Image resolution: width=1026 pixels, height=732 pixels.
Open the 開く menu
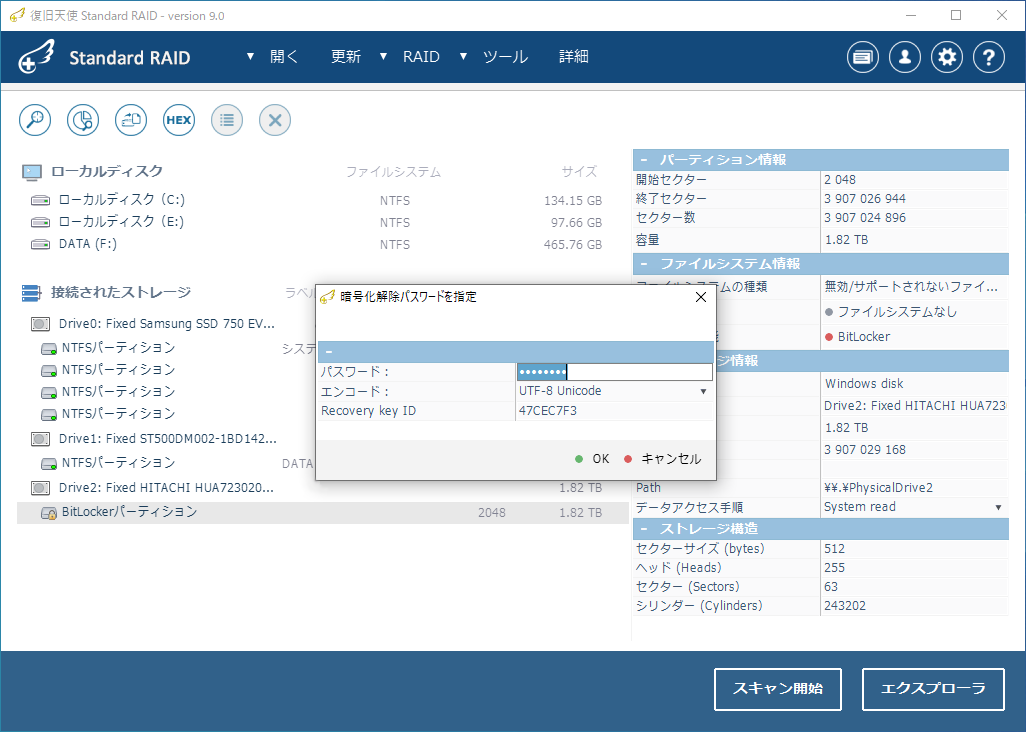click(x=284, y=57)
